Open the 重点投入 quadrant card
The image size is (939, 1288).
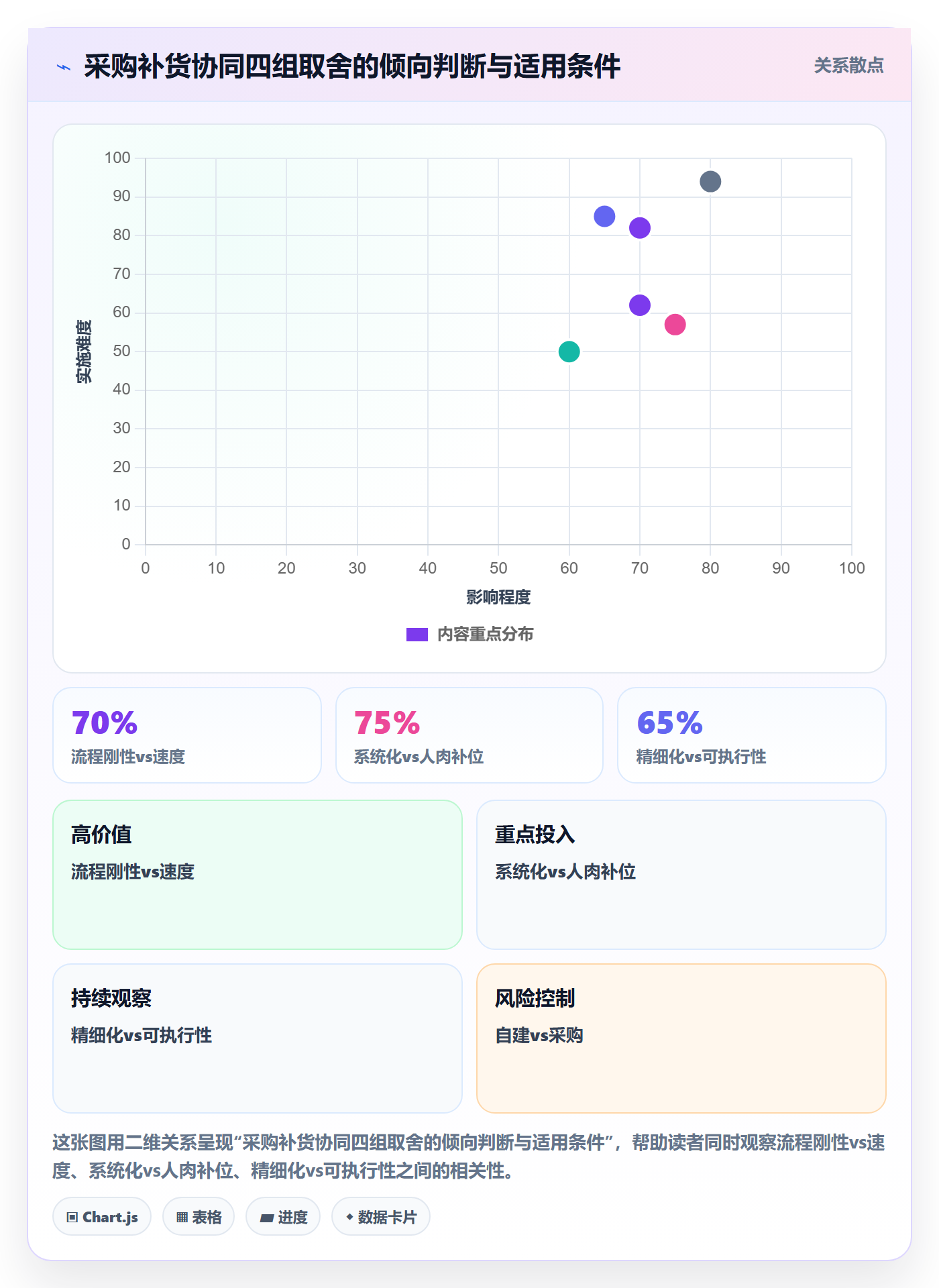pos(681,875)
